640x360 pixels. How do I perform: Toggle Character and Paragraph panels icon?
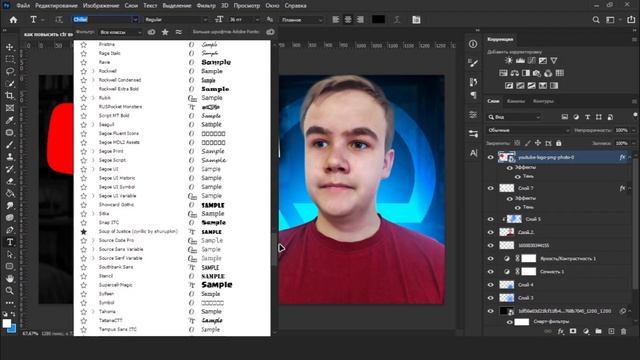(416, 20)
